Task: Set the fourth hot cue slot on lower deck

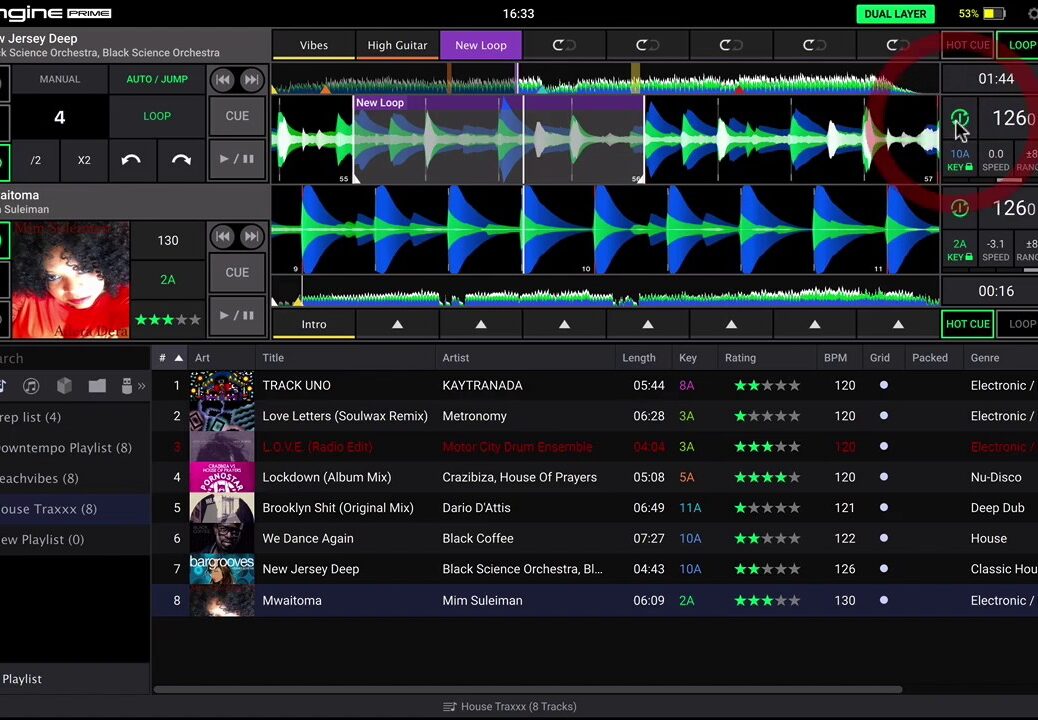Action: (564, 324)
